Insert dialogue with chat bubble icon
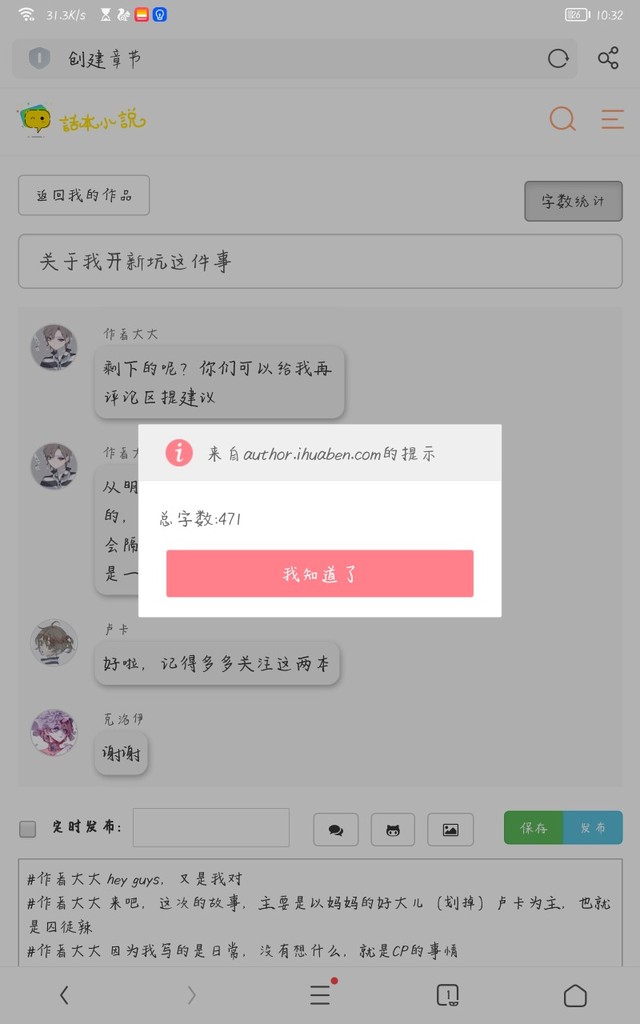The image size is (640, 1024). tap(336, 829)
